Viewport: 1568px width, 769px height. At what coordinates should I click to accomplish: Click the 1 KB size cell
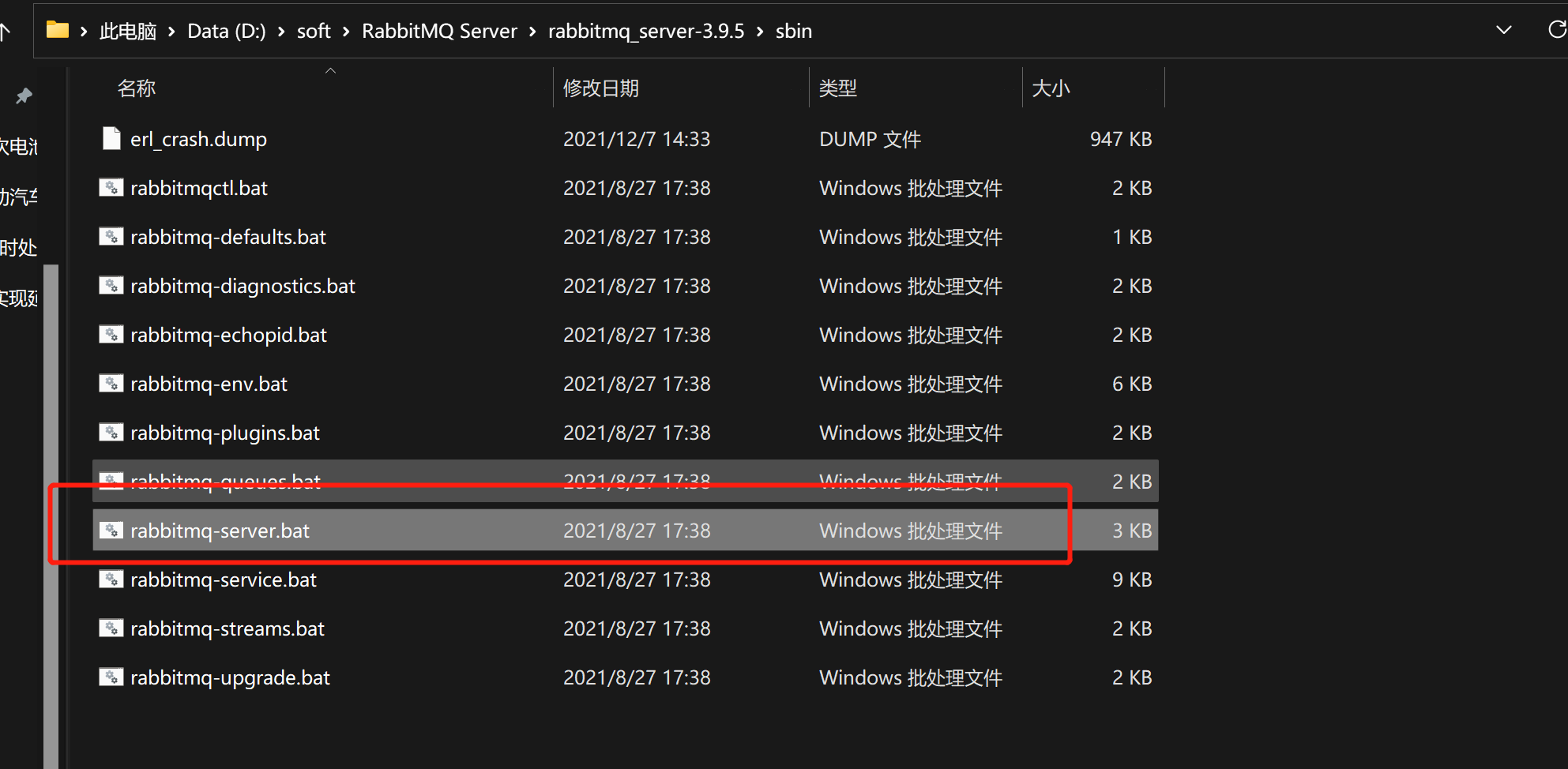click(1132, 237)
